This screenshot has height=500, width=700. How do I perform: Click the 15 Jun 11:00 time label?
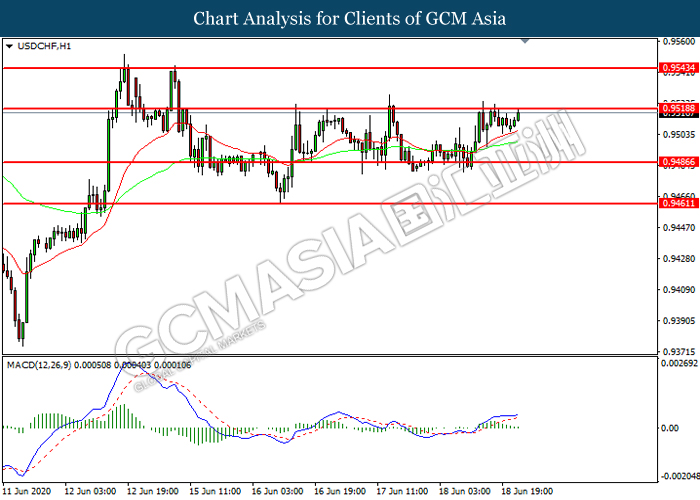[215, 491]
